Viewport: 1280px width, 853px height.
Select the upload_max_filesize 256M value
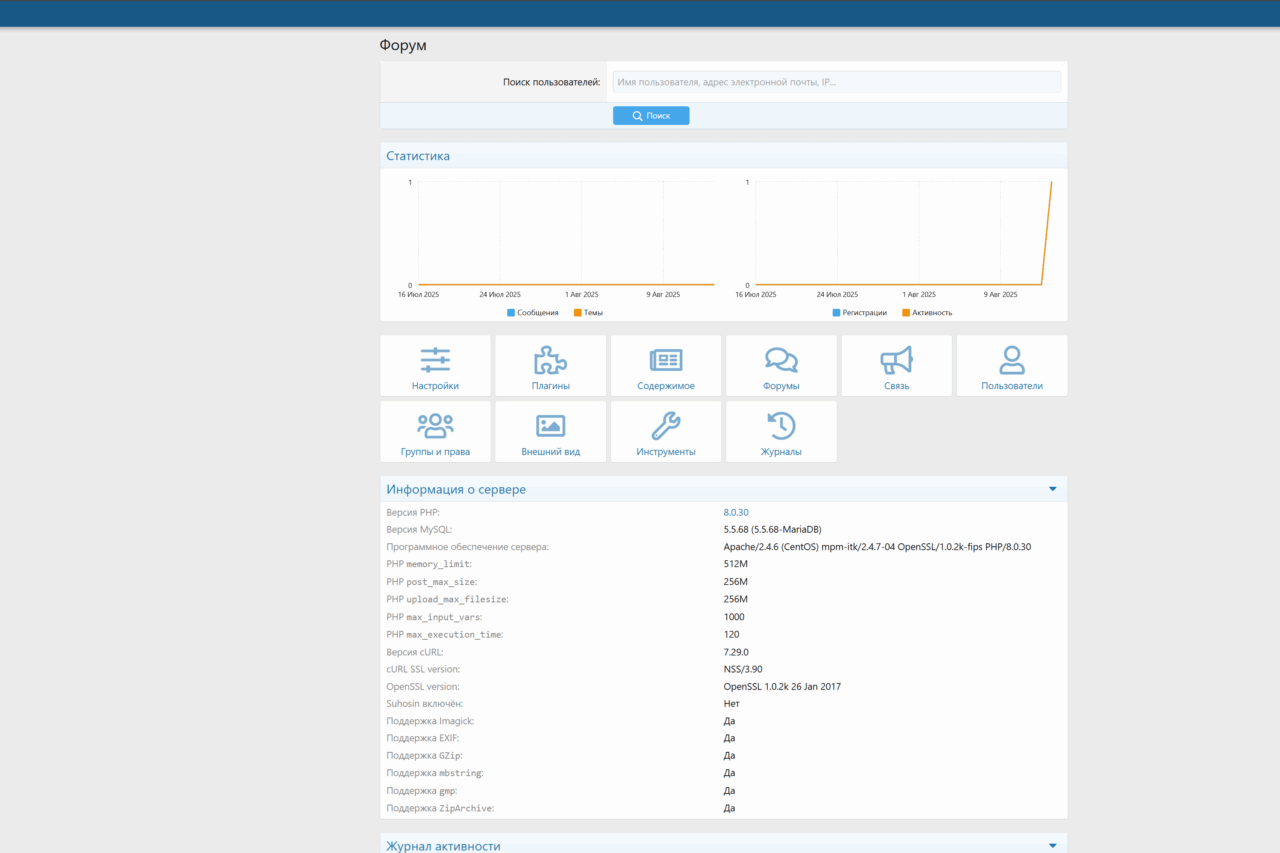(x=736, y=599)
